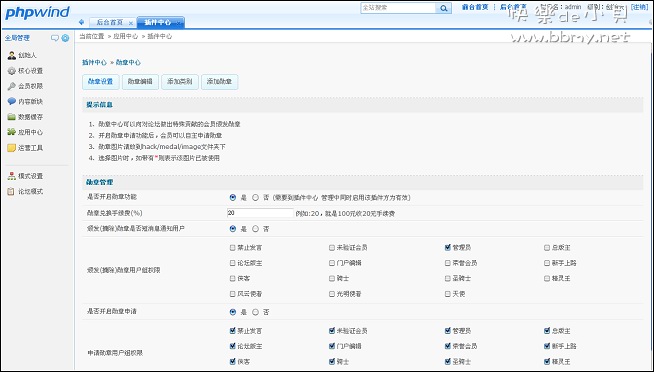Open 创始人 in the sidebar

point(23,55)
